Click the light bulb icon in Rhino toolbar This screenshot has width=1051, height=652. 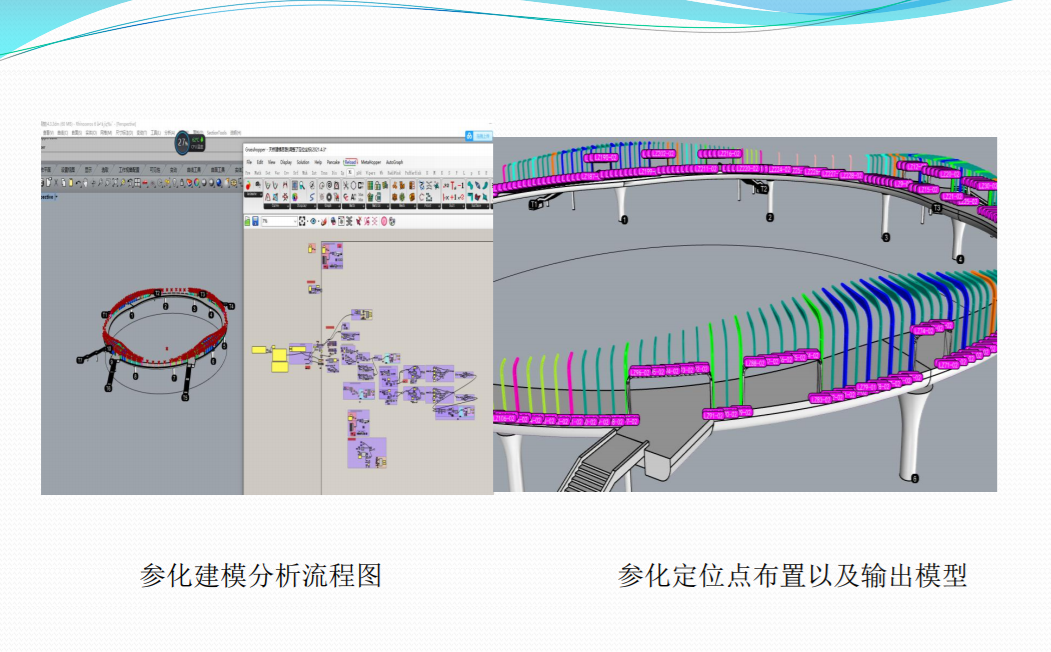[175, 182]
